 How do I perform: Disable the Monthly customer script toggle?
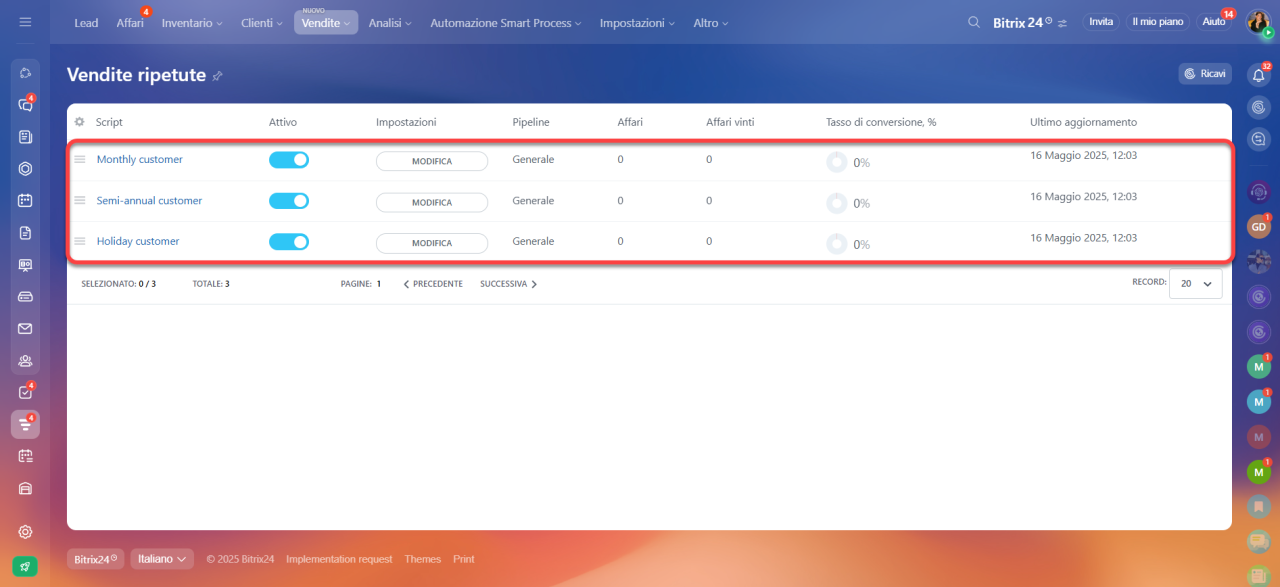tap(289, 160)
